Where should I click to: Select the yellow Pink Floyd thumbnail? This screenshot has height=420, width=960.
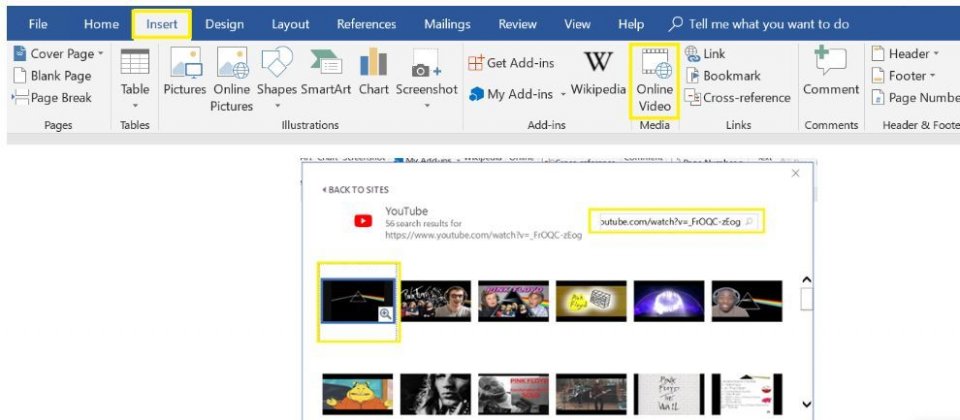pyautogui.click(x=591, y=301)
